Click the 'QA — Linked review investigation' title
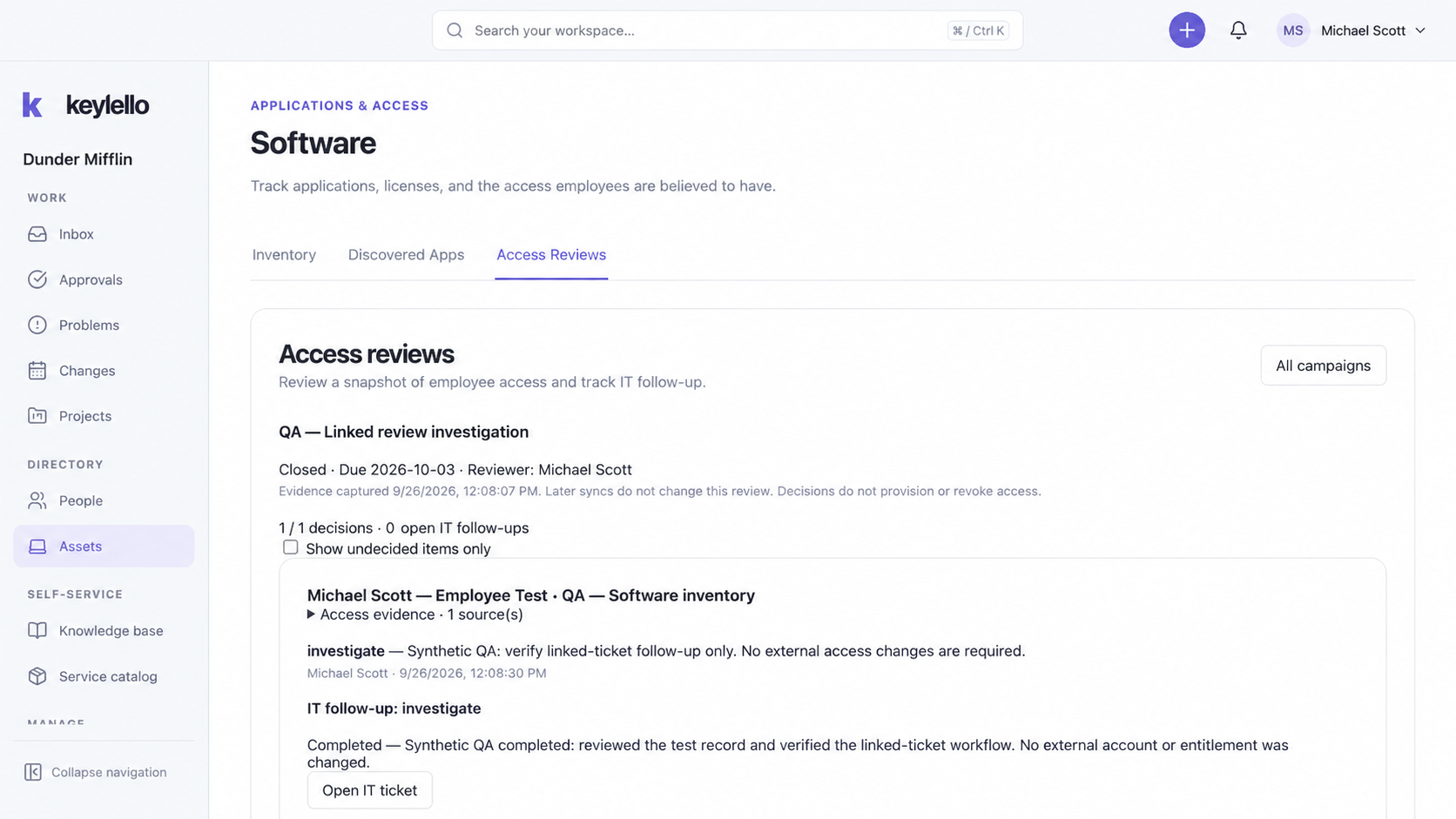1456x819 pixels. pos(403,432)
